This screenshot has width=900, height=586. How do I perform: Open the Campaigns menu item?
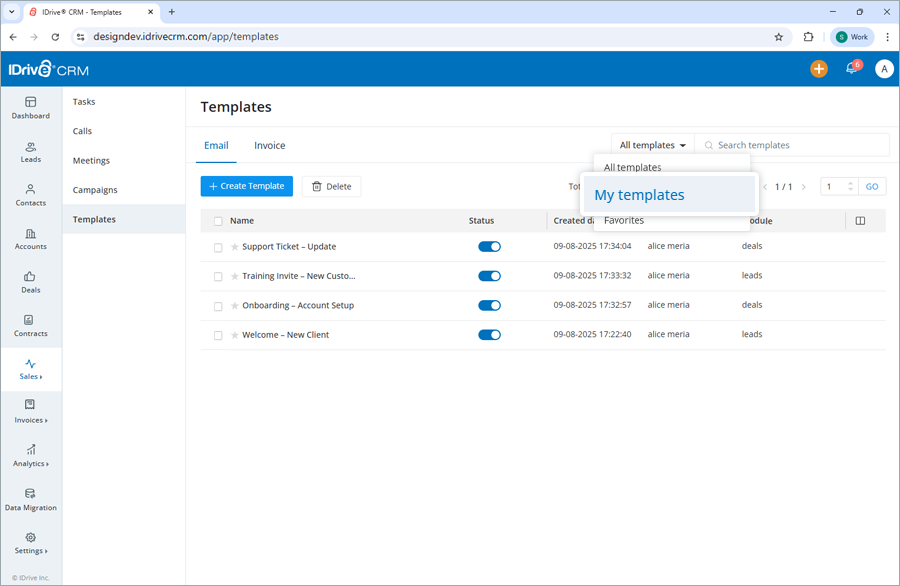point(94,189)
